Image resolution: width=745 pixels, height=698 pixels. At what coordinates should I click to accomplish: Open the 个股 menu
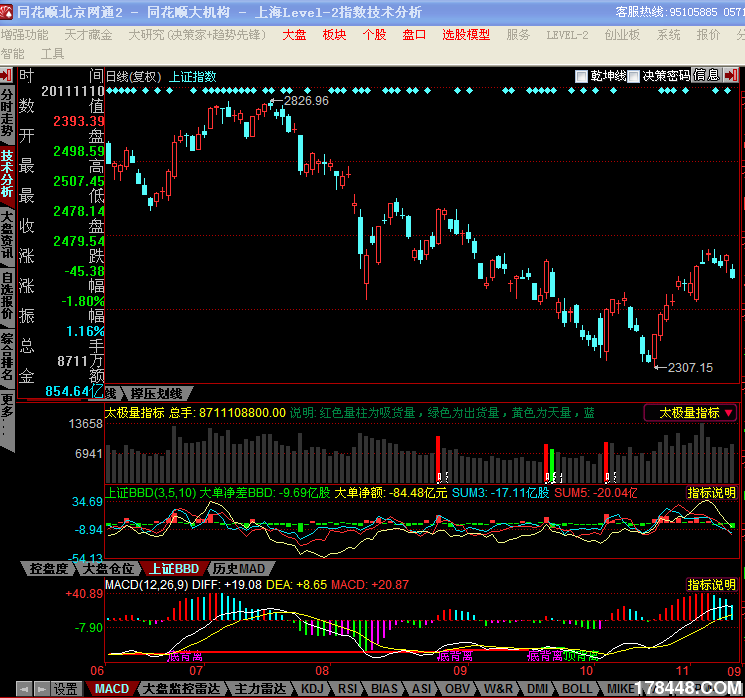[x=374, y=35]
